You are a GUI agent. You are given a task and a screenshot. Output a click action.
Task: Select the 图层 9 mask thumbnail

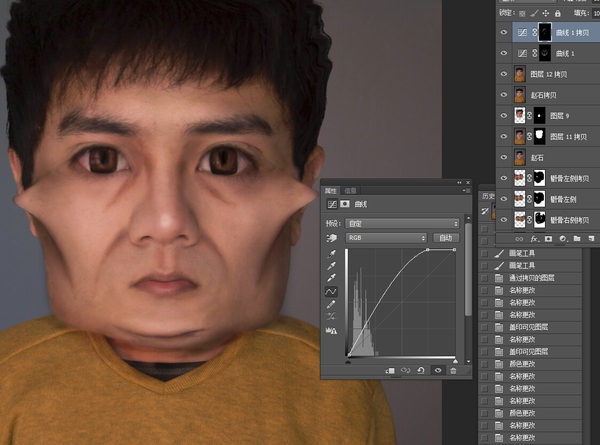[x=539, y=116]
